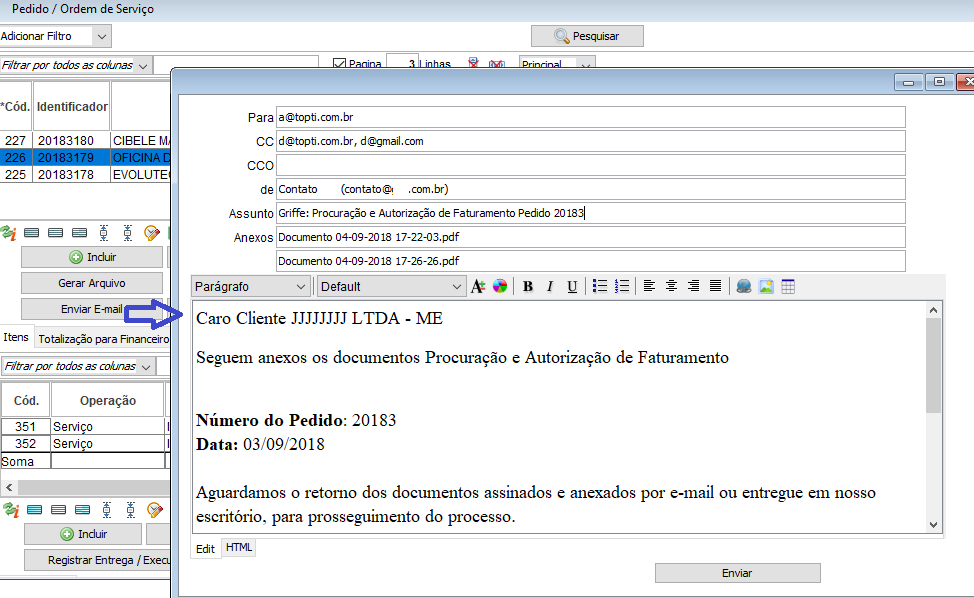Click the empty CCO field

tap(591, 165)
